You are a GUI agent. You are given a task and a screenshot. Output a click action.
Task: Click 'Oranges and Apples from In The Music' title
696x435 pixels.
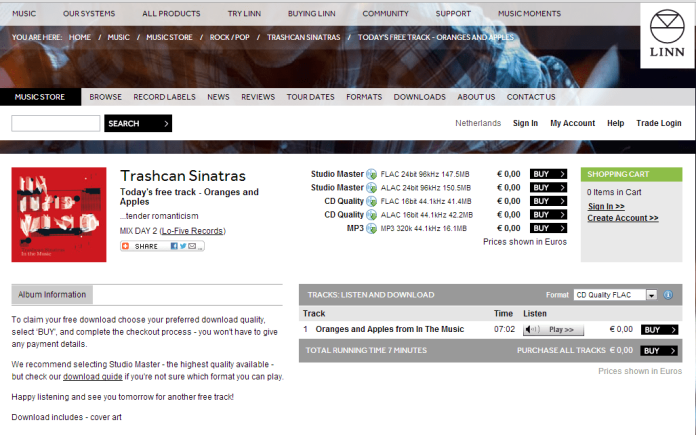point(390,329)
